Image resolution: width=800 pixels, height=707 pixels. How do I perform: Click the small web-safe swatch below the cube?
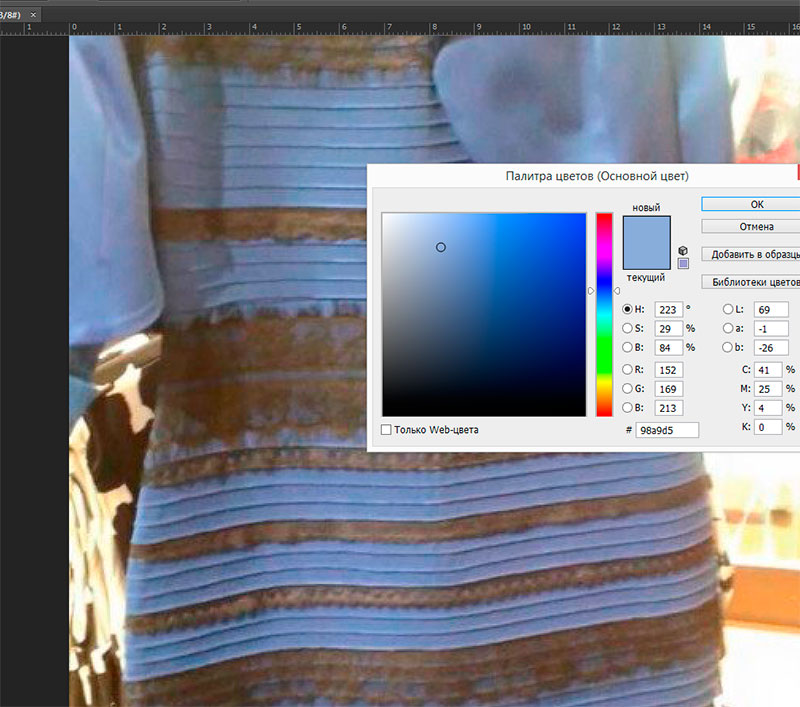tap(683, 264)
